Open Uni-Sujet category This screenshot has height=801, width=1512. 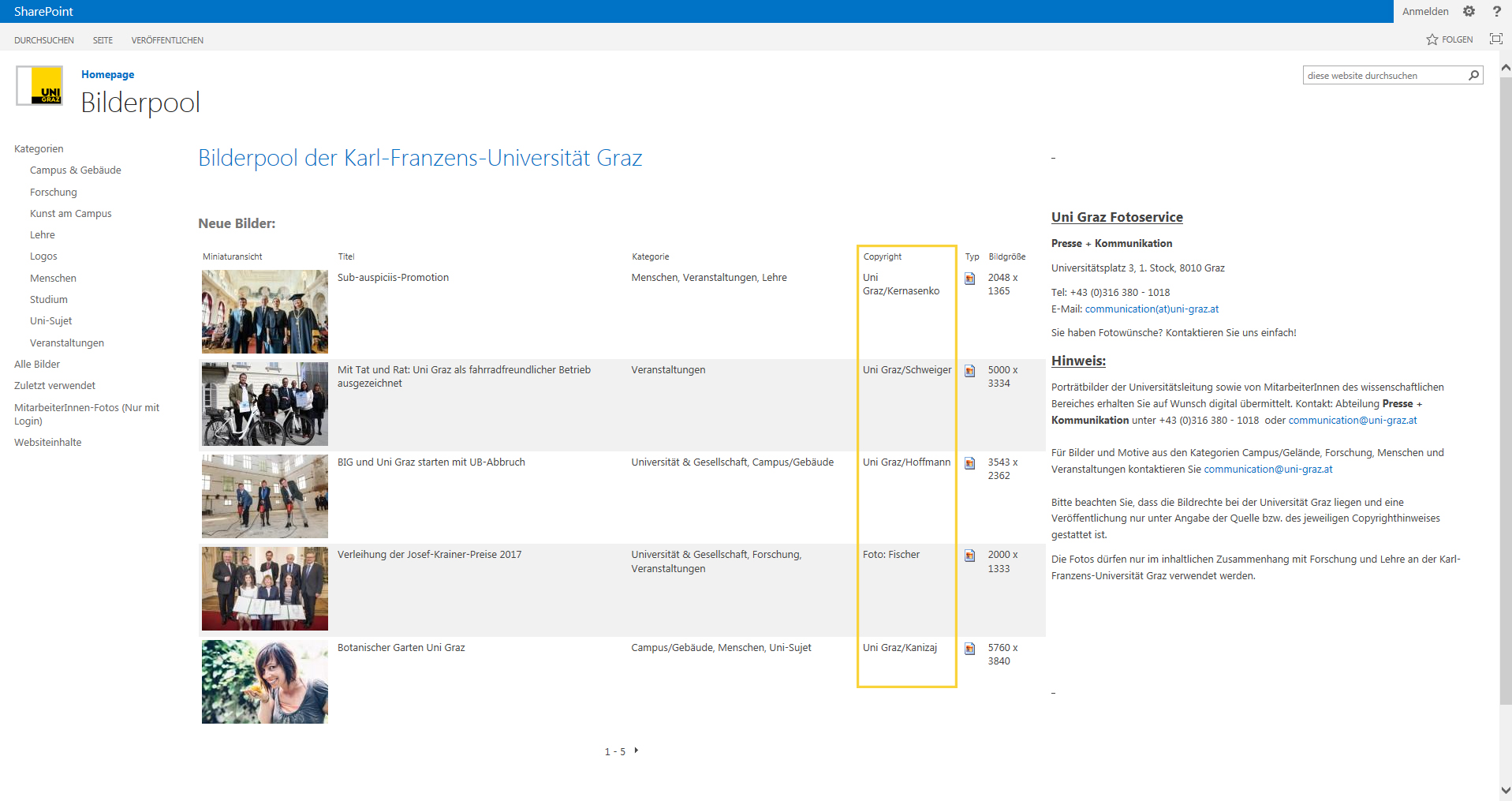[50, 321]
